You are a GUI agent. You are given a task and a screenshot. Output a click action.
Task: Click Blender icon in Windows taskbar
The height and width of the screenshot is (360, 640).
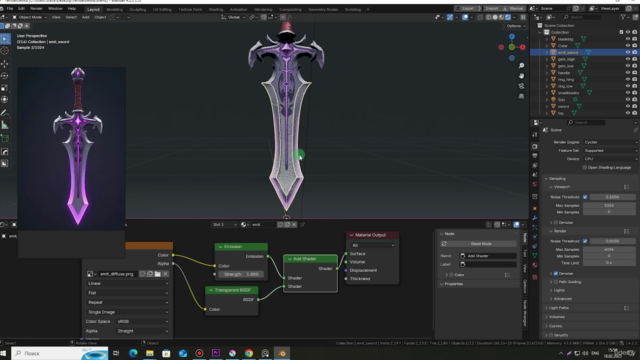(282, 353)
